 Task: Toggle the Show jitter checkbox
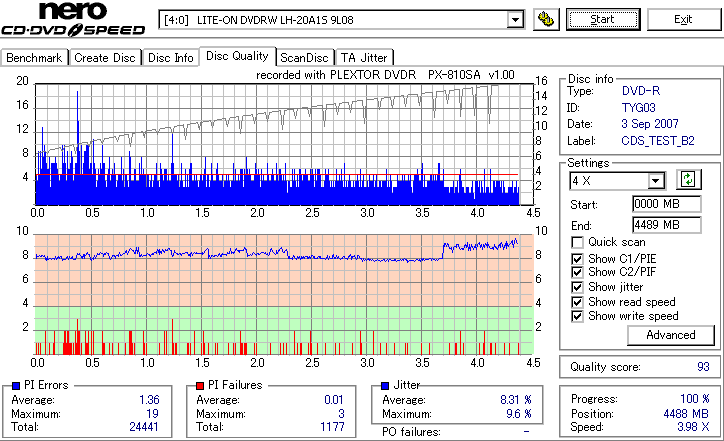pos(577,287)
